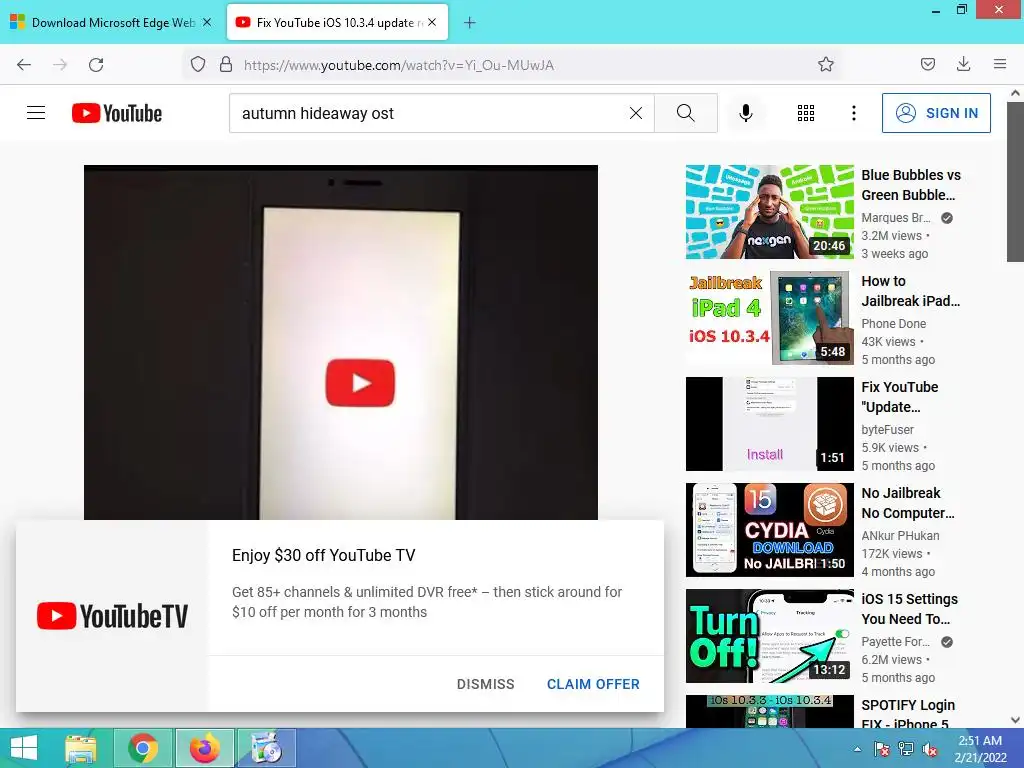The width and height of the screenshot is (1024, 768).
Task: Reload the current page
Action: 96,65
